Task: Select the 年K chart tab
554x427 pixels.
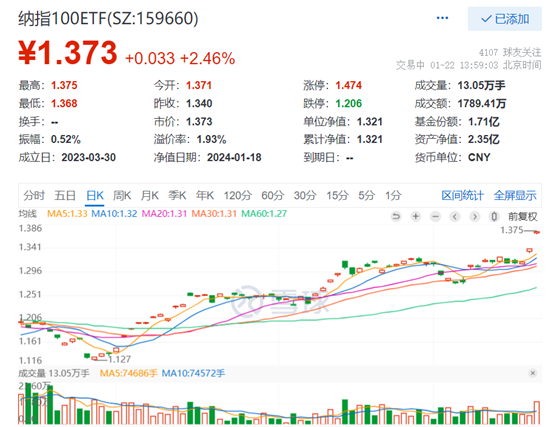Action: pyautogui.click(x=205, y=195)
